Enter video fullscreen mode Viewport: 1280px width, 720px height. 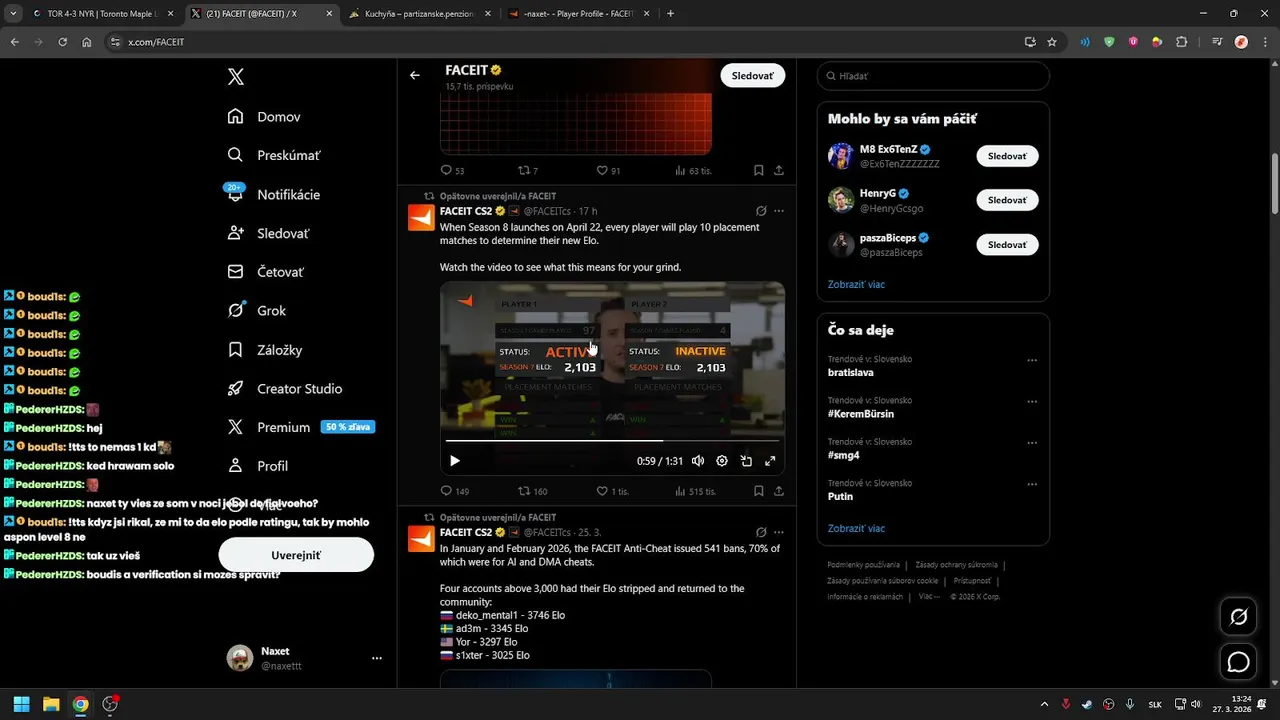coord(770,461)
